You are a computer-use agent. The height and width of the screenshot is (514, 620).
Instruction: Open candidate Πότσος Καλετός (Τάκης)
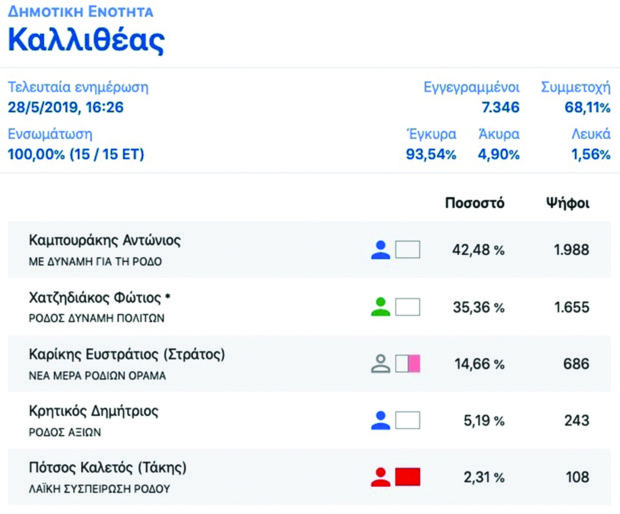point(108,468)
